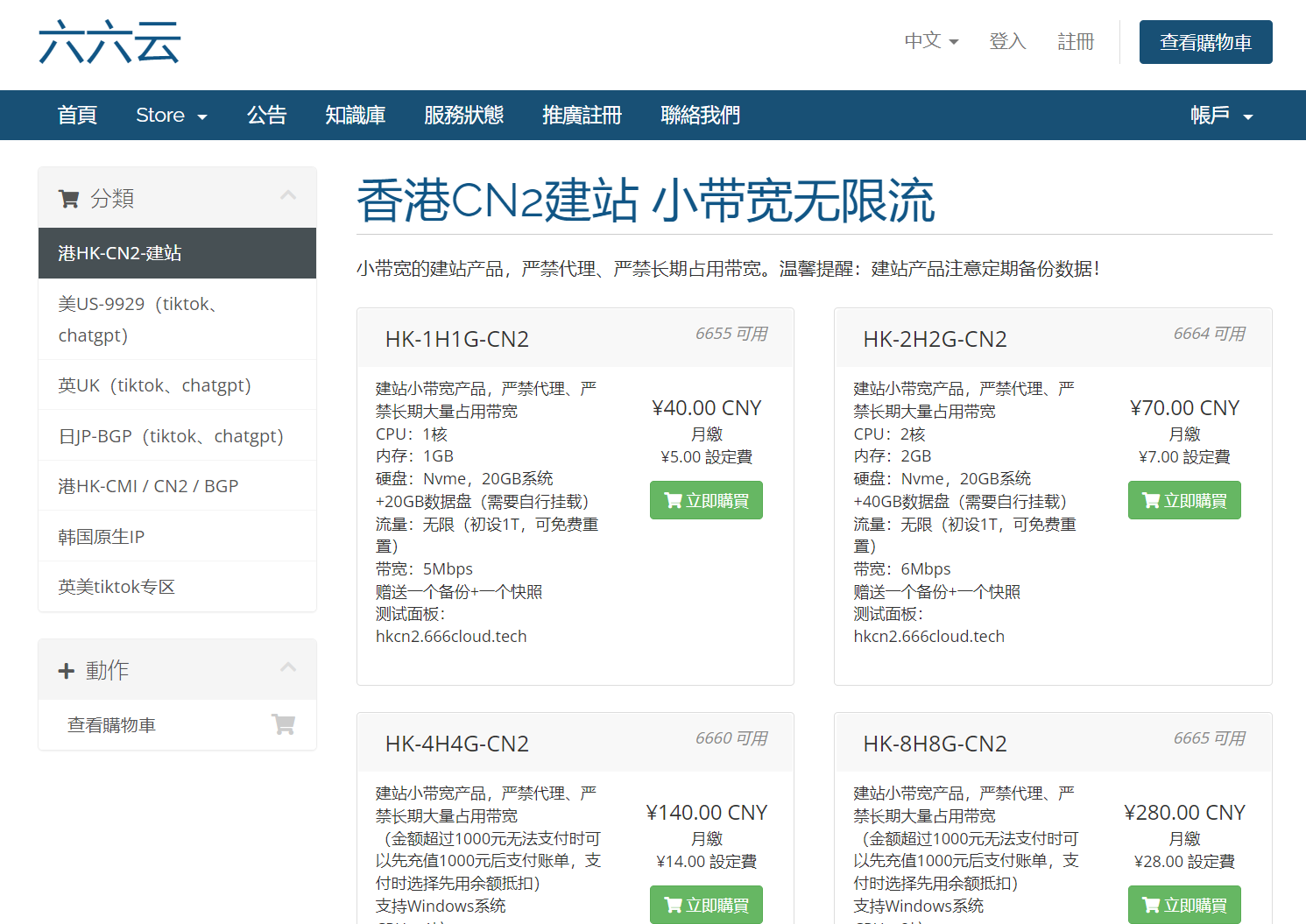Purchase the HK-8H8G-CN2 plan
The height and width of the screenshot is (924, 1306).
pos(1183,904)
